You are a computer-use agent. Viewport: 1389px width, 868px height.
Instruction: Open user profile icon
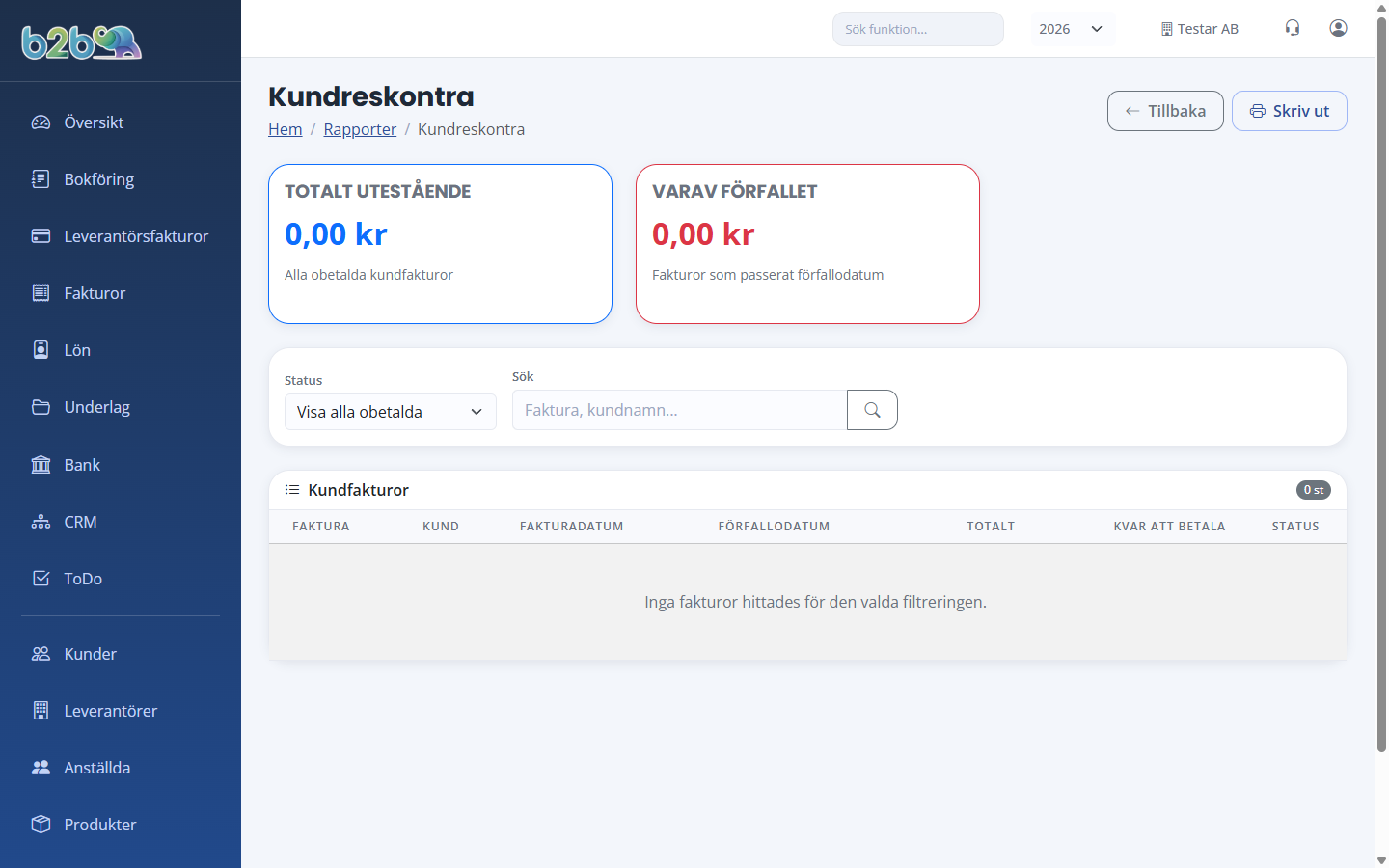(1338, 28)
